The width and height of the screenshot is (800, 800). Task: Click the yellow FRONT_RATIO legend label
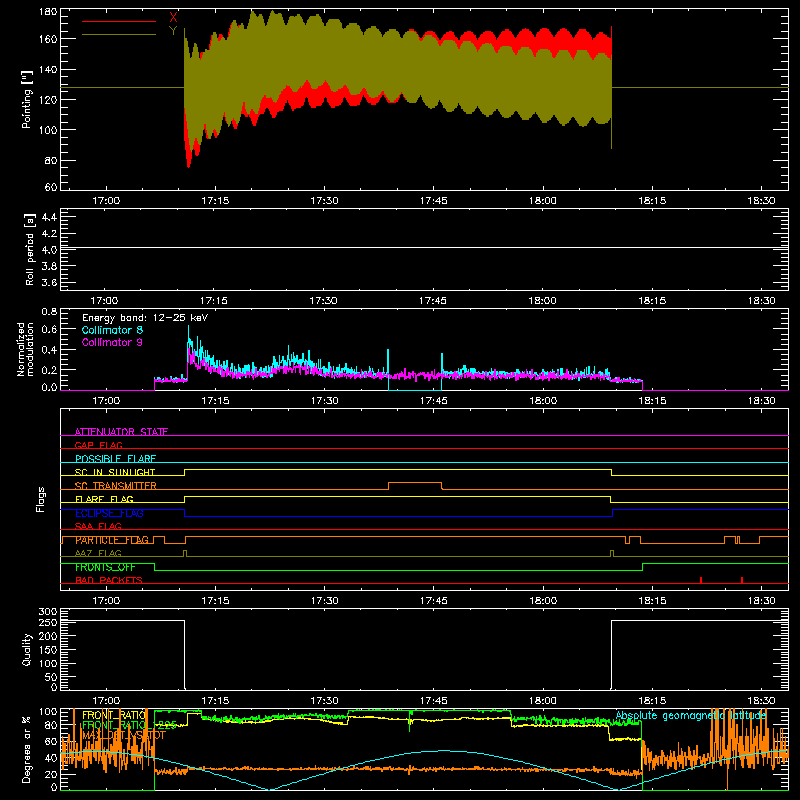pyautogui.click(x=114, y=715)
